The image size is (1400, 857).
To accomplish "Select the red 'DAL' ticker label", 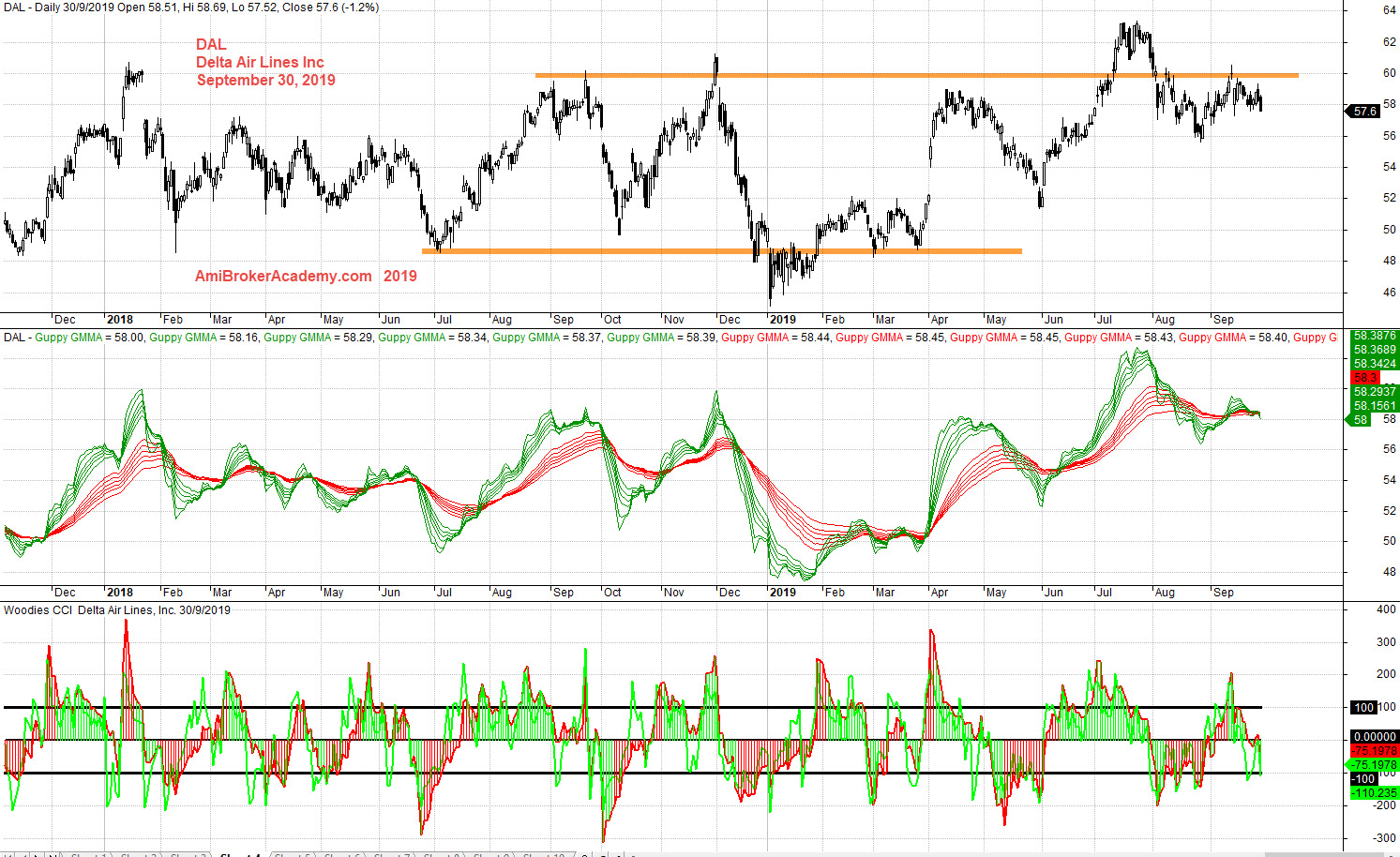I will pyautogui.click(x=211, y=44).
